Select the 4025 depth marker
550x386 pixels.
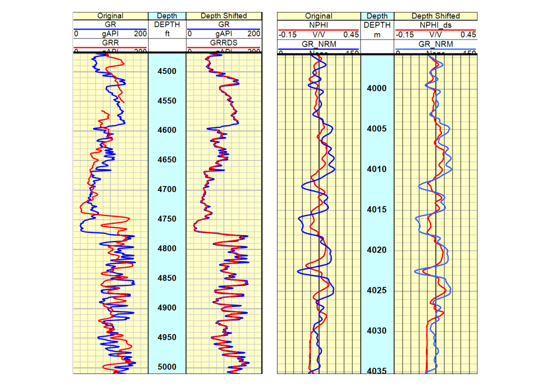coord(377,290)
